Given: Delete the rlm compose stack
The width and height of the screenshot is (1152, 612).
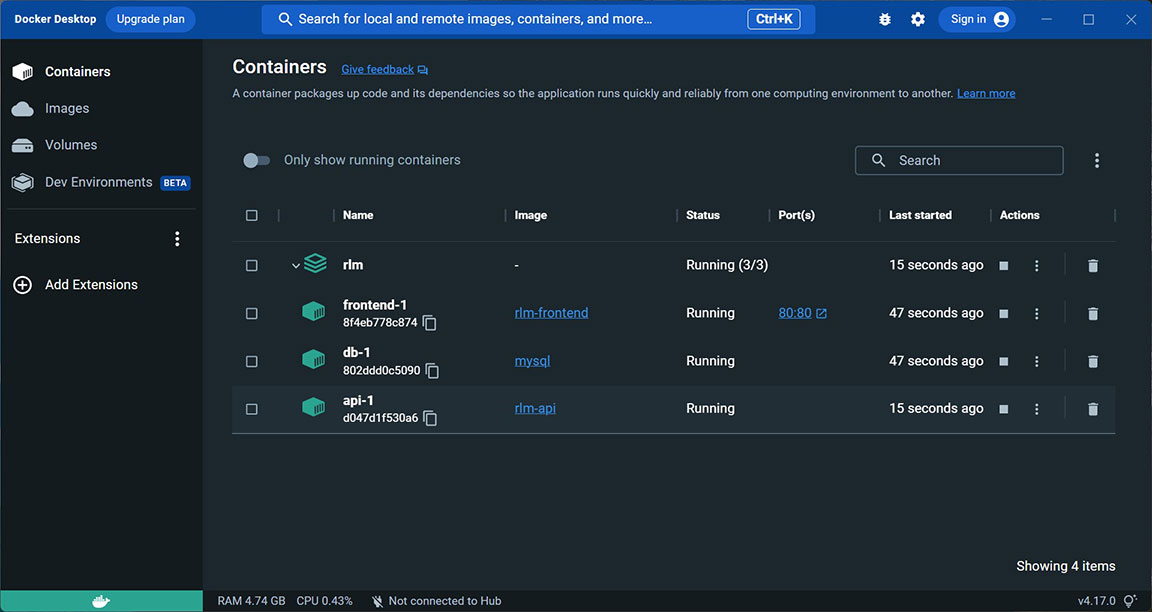Looking at the screenshot, I should 1092,265.
